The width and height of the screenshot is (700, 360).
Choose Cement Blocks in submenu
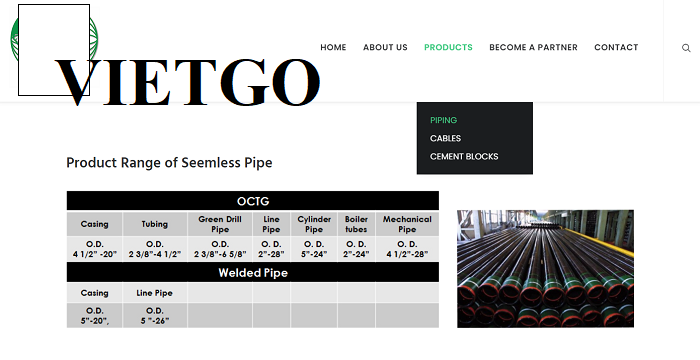click(x=464, y=157)
